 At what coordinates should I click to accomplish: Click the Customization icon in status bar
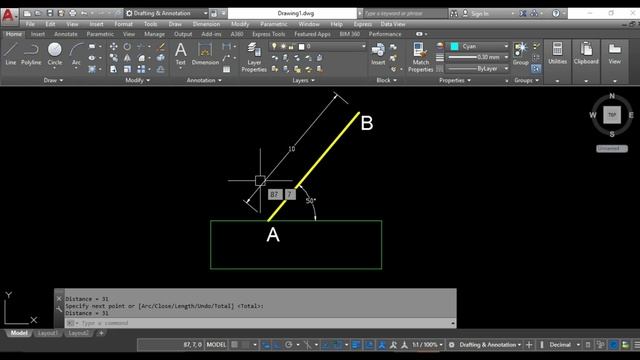coord(636,345)
